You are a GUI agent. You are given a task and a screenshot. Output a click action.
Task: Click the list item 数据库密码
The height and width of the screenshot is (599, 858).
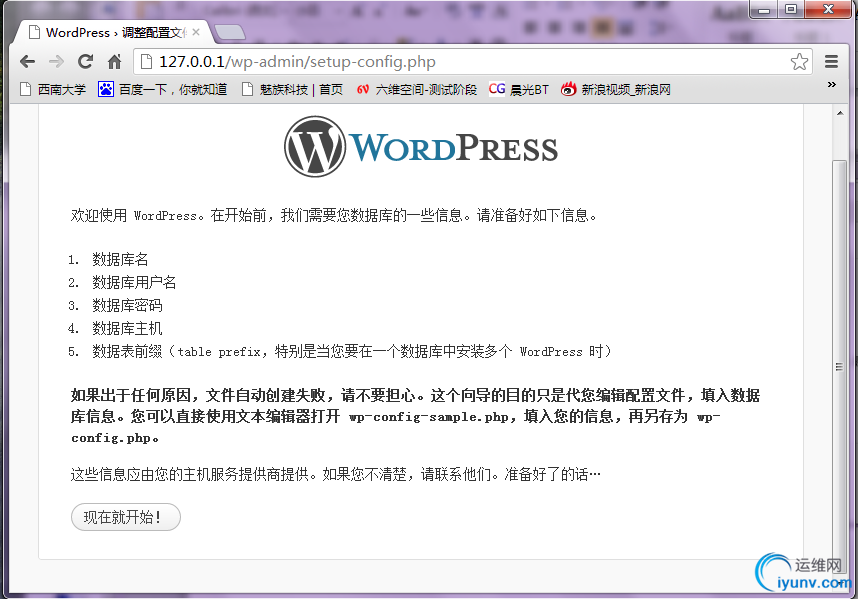pos(127,305)
